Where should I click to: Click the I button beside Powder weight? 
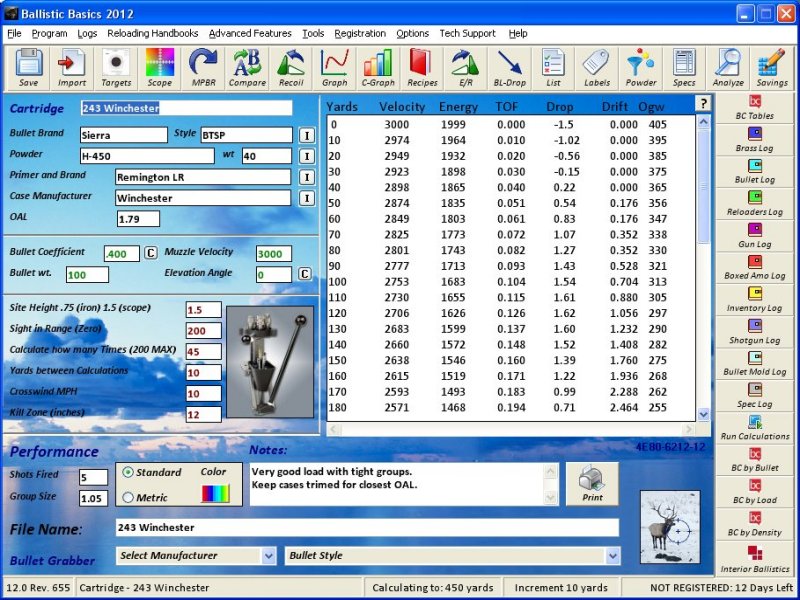(306, 157)
